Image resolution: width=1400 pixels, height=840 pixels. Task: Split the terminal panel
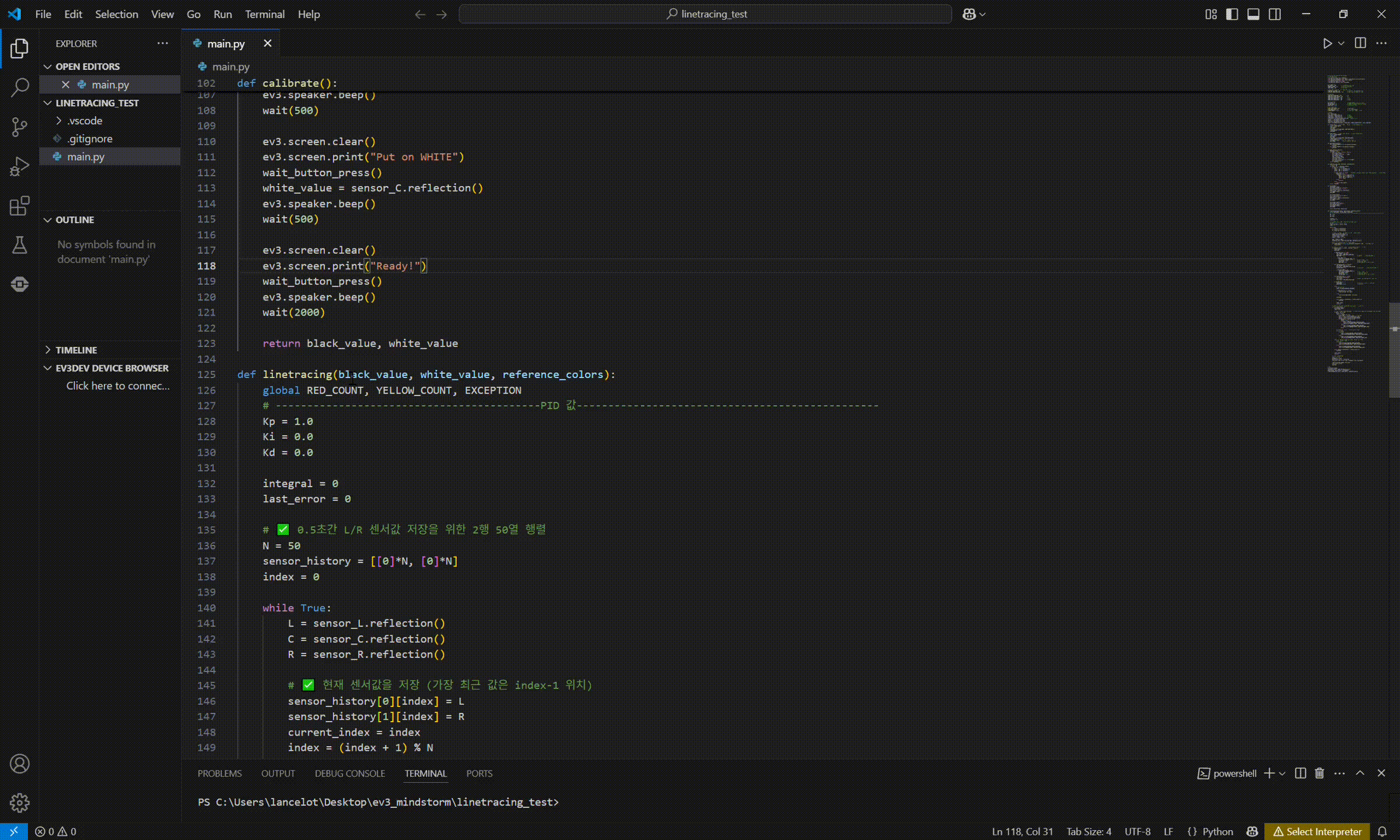click(1300, 773)
